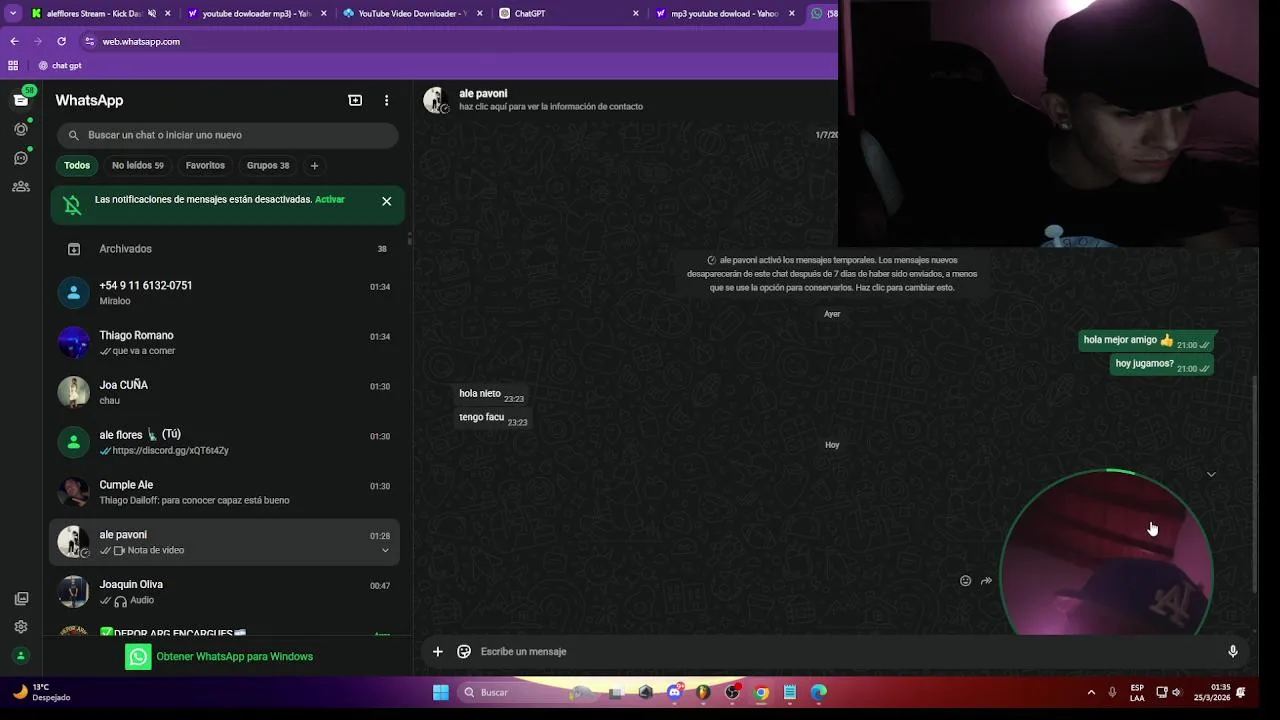Open chat with +54 9 11 6132-0751
Viewport: 1280px width, 720px height.
click(225, 292)
